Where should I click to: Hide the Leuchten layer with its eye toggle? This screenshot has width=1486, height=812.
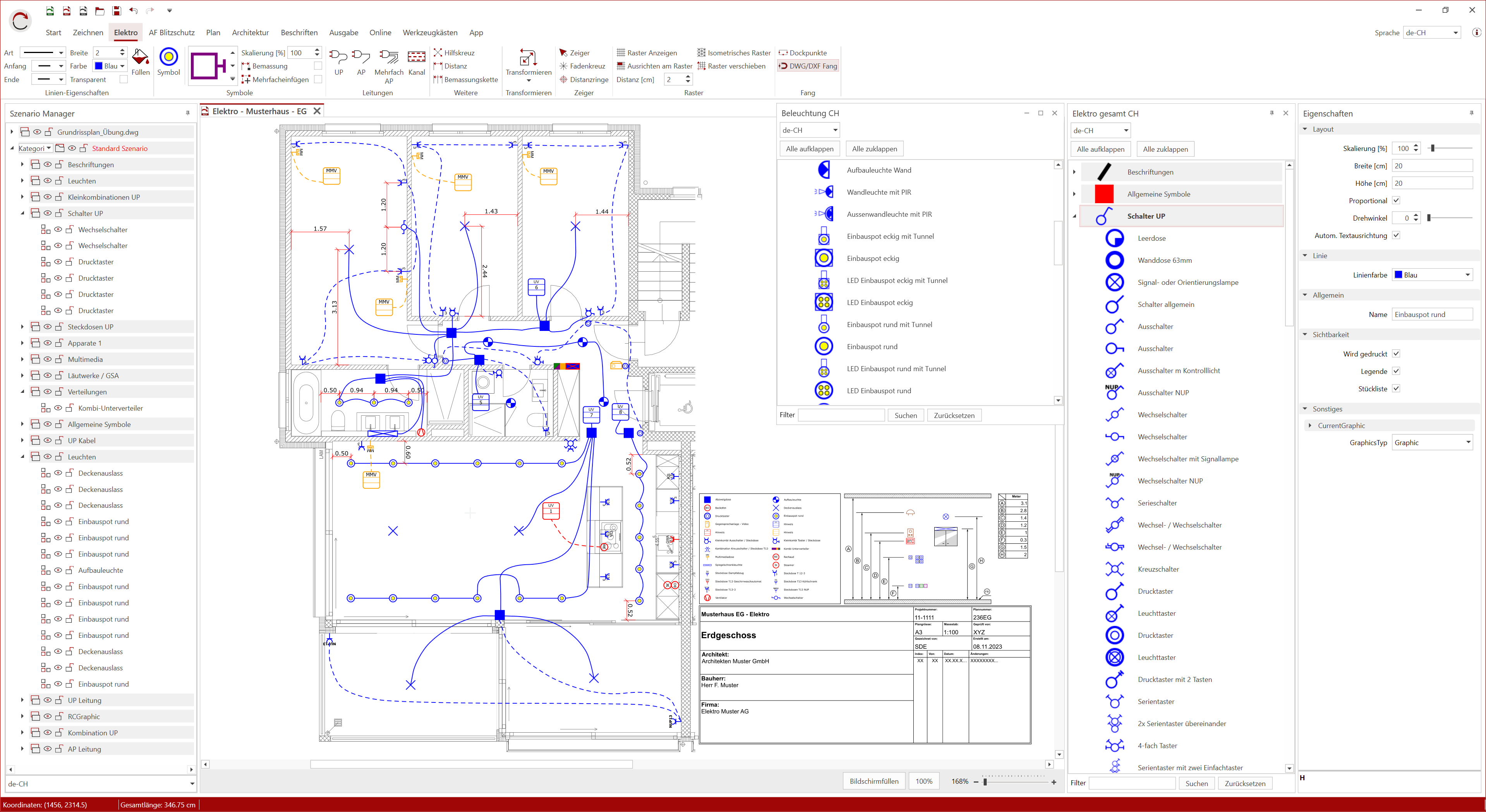coord(48,180)
